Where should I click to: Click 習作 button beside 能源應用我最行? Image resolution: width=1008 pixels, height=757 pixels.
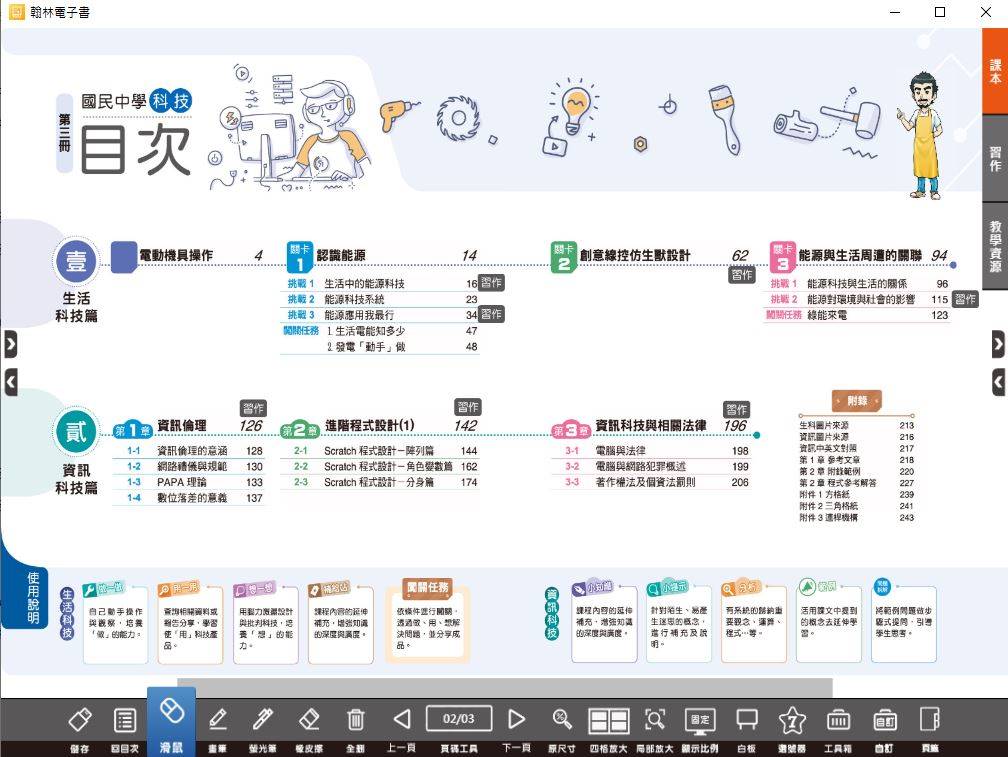491,314
